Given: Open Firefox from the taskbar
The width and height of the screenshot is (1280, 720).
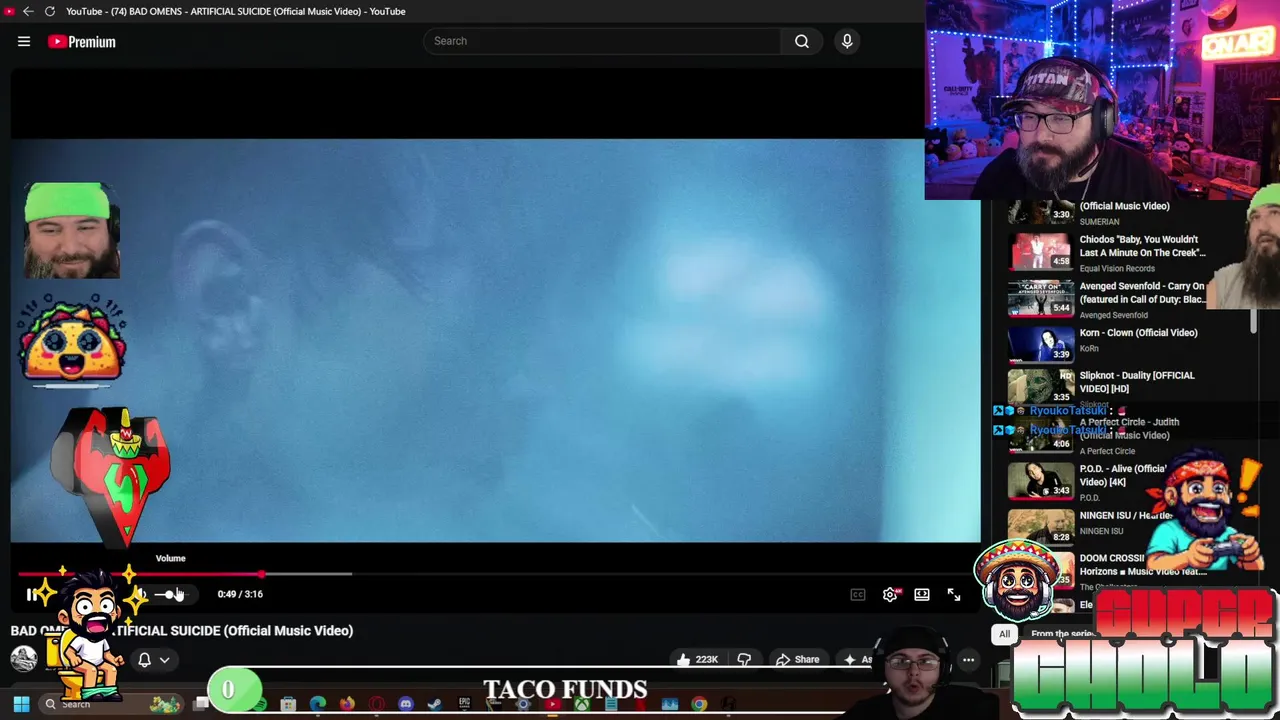Looking at the screenshot, I should [x=347, y=705].
